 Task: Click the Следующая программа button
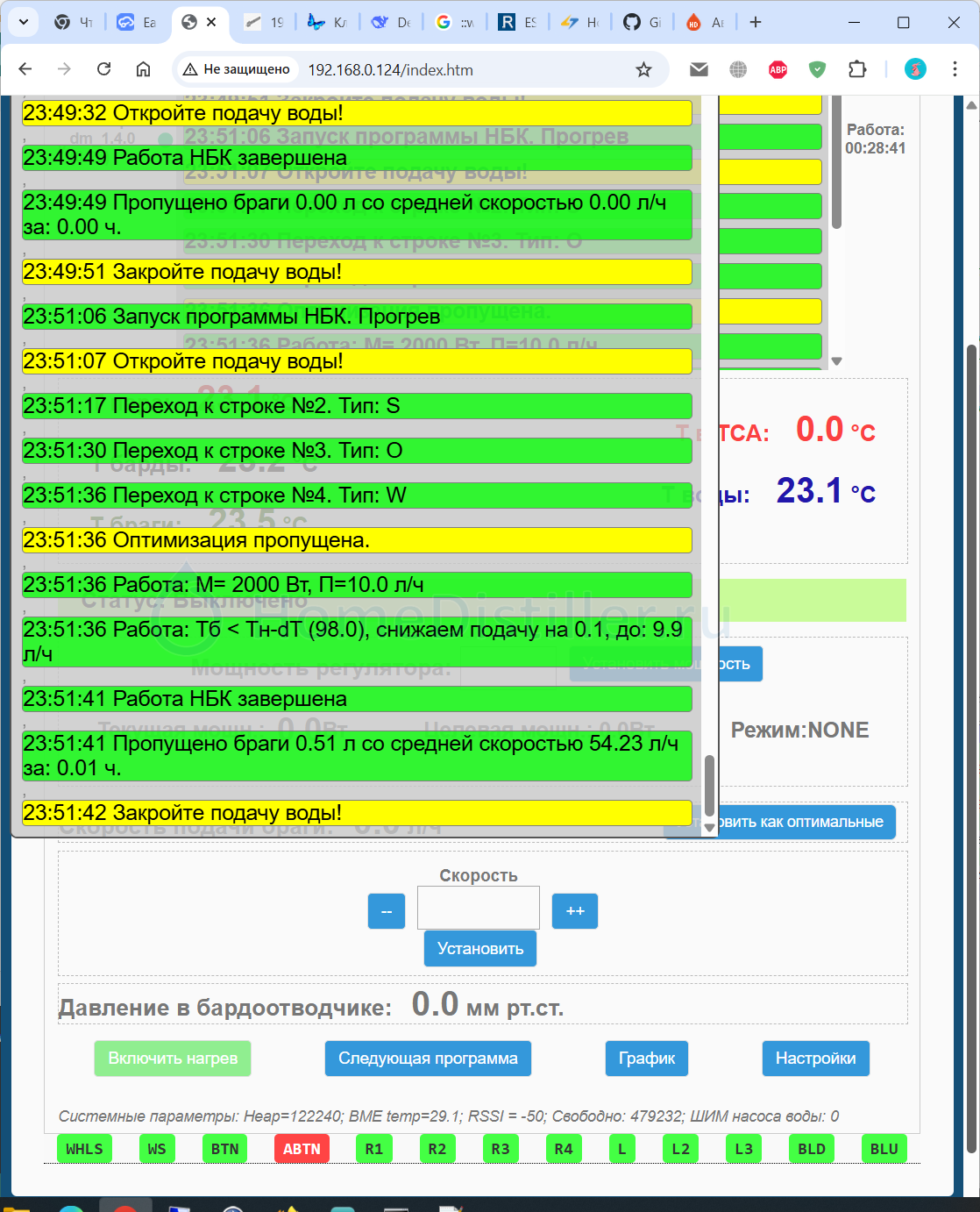click(428, 1059)
